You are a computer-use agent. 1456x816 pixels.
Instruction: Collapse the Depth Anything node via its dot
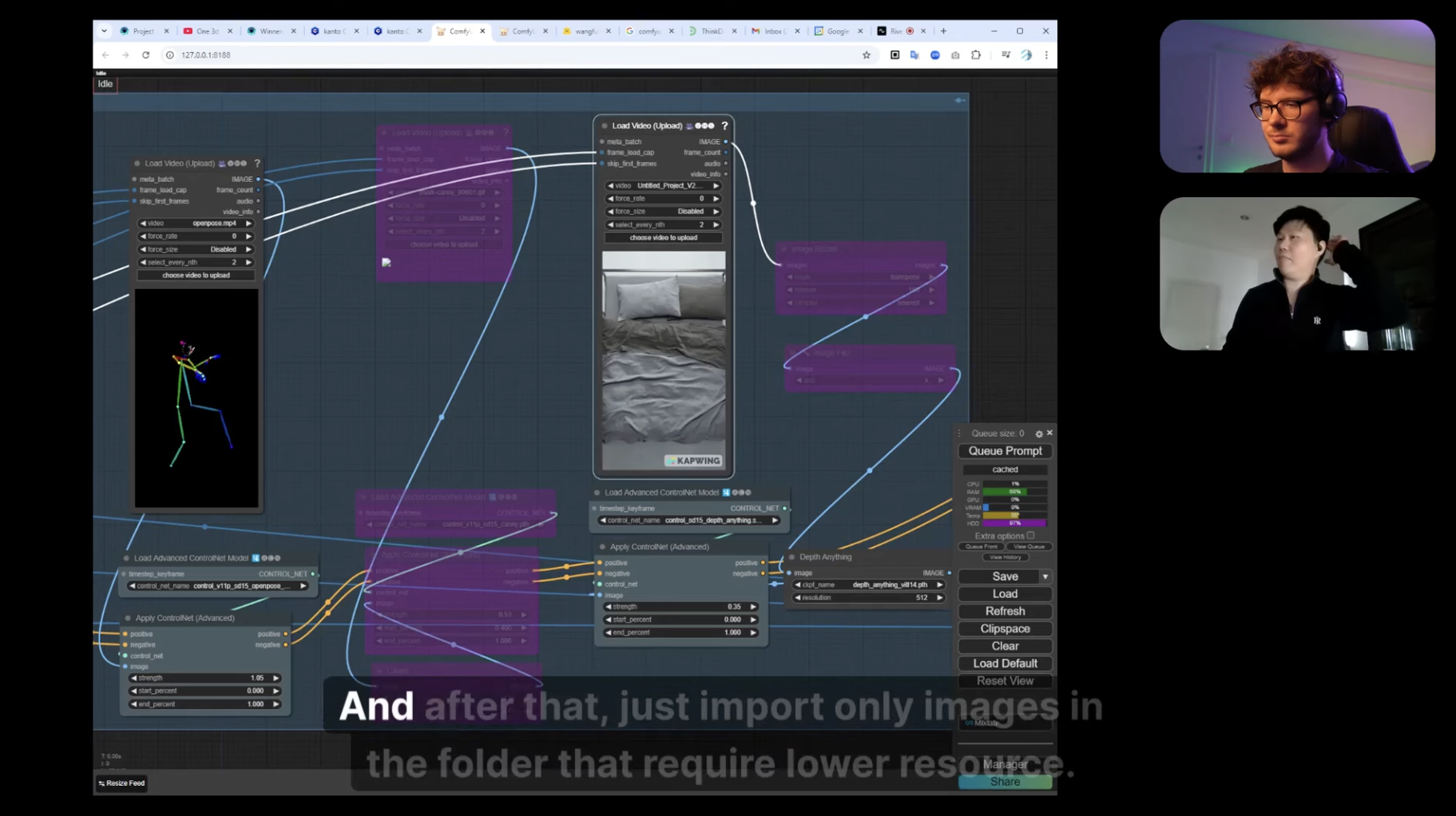click(x=791, y=557)
